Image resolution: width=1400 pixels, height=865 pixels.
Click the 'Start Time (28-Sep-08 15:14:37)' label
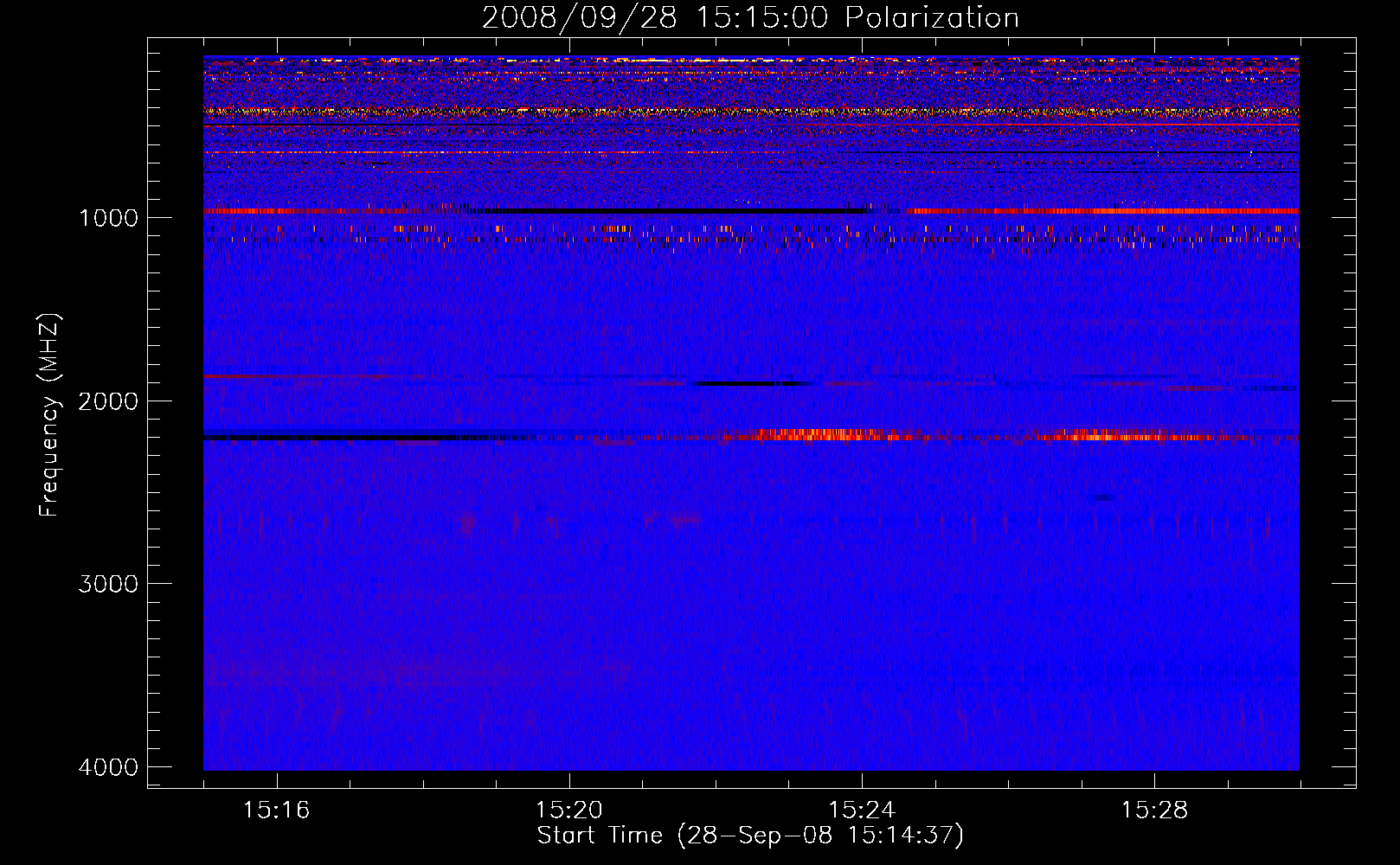pos(750,836)
